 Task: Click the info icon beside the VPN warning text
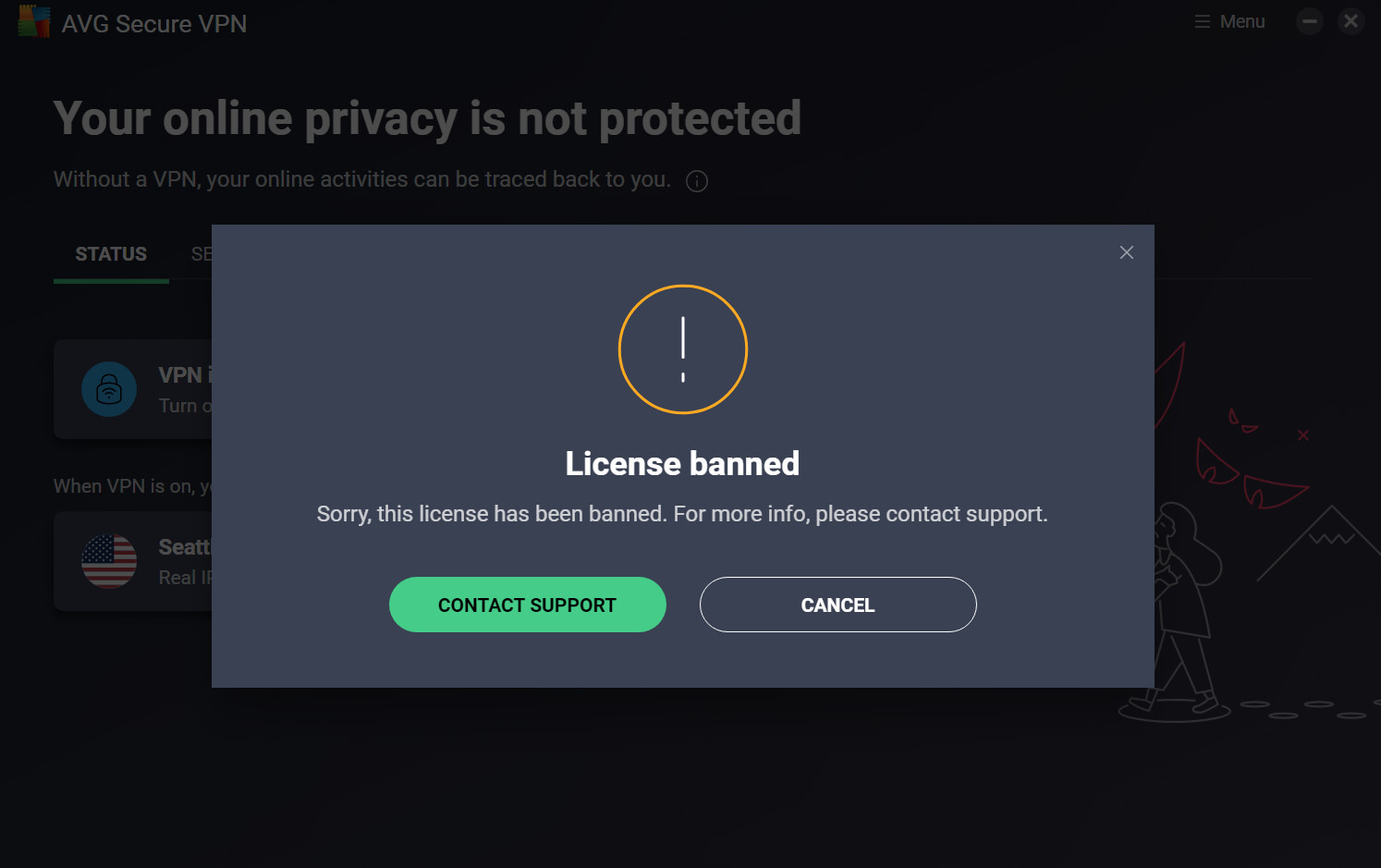(697, 181)
